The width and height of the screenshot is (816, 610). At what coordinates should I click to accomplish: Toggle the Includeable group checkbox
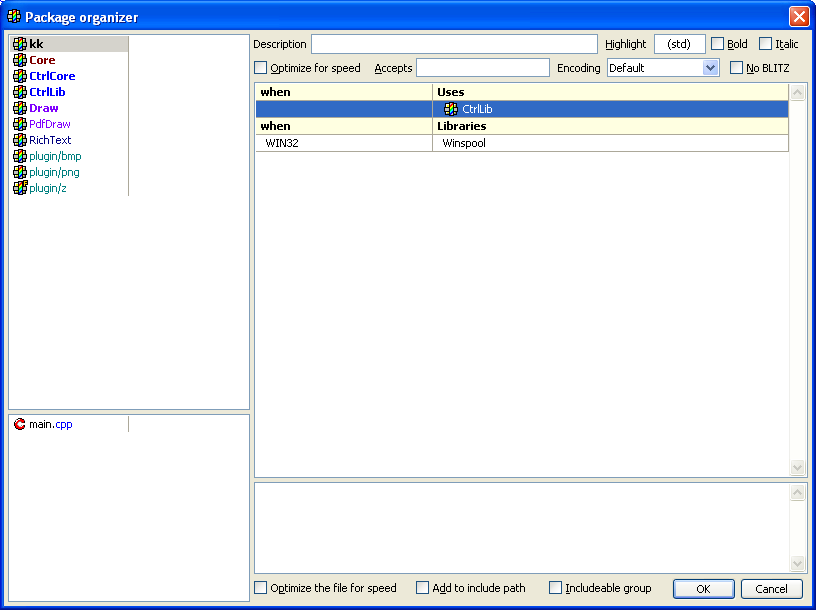tap(556, 588)
